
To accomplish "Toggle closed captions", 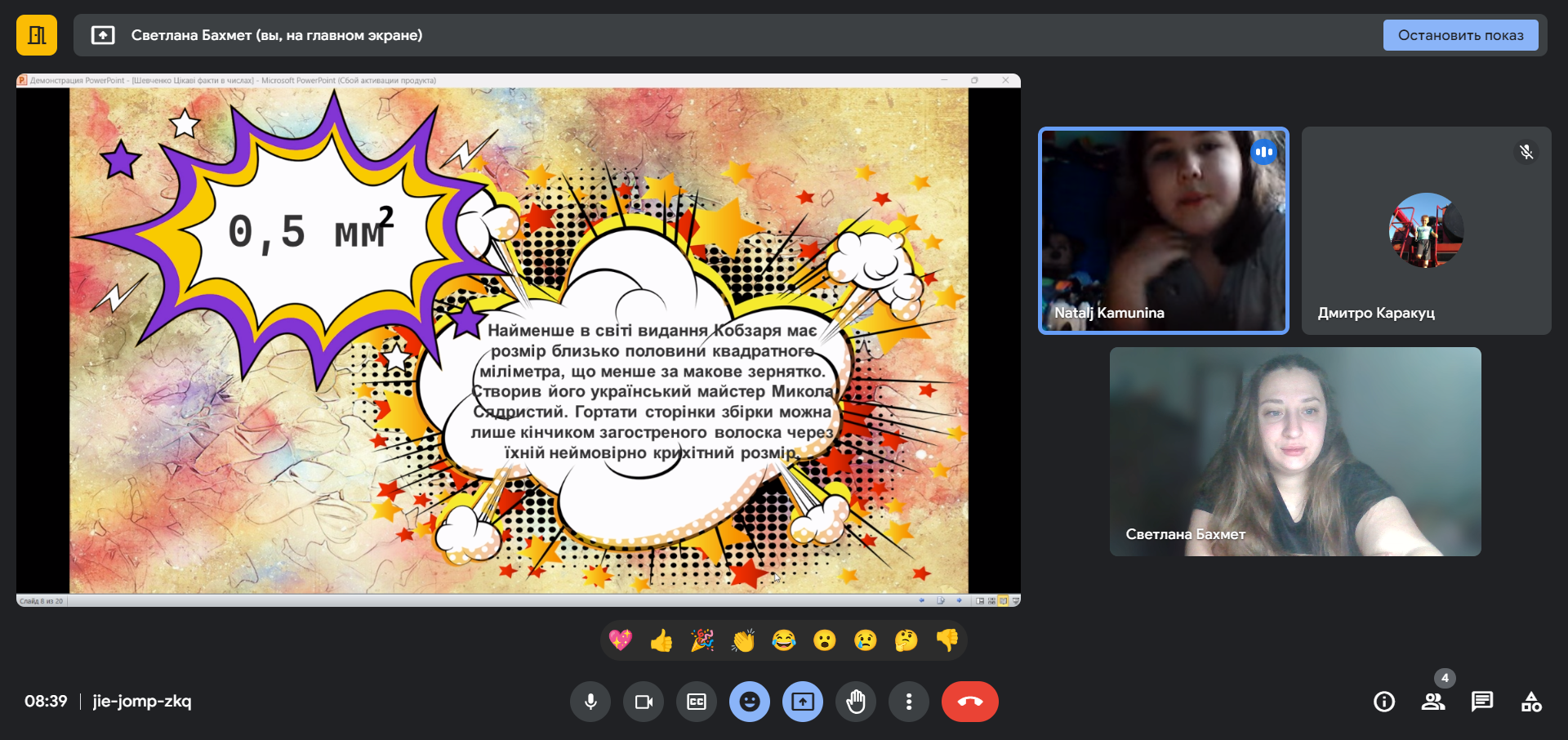I will click(697, 702).
